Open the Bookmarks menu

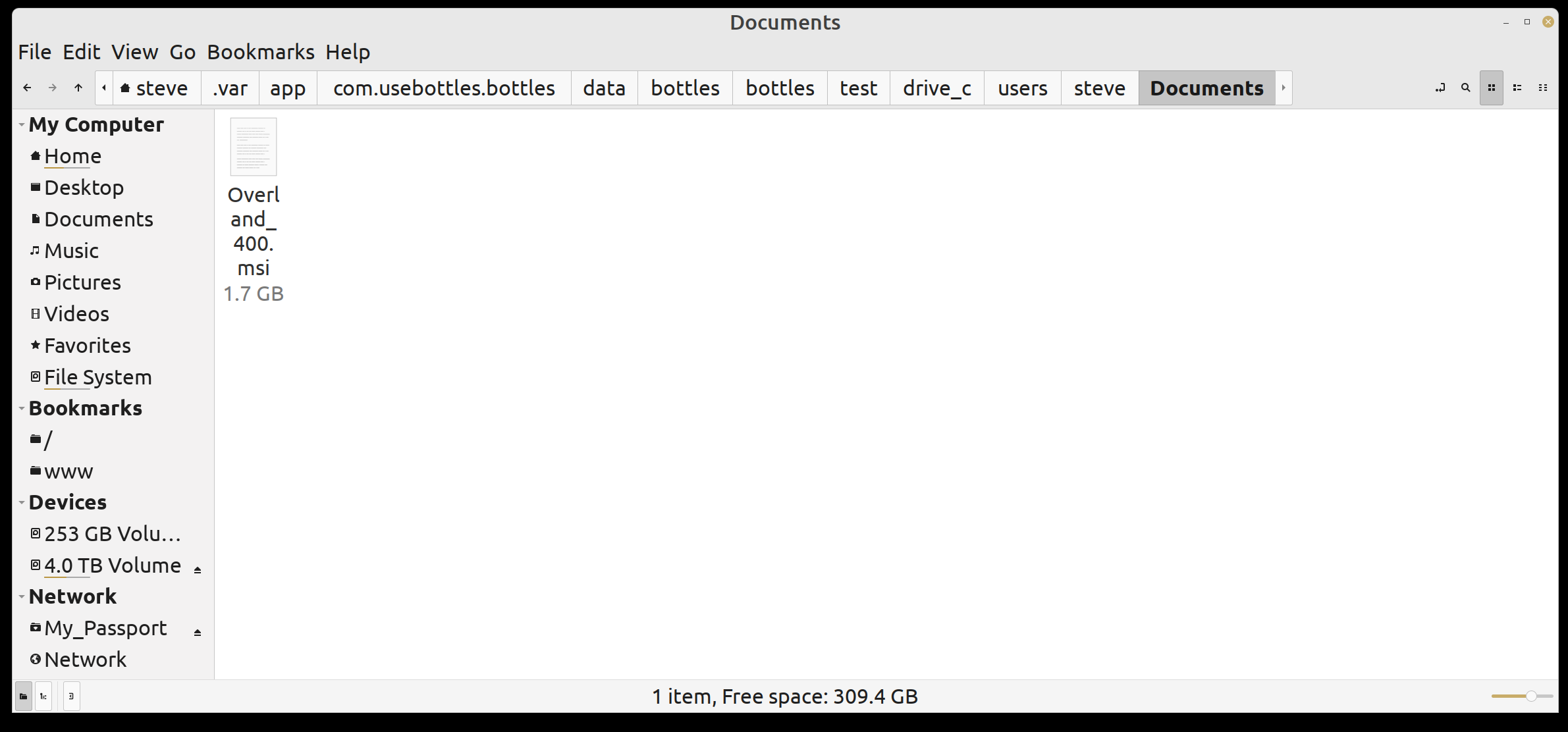[261, 51]
